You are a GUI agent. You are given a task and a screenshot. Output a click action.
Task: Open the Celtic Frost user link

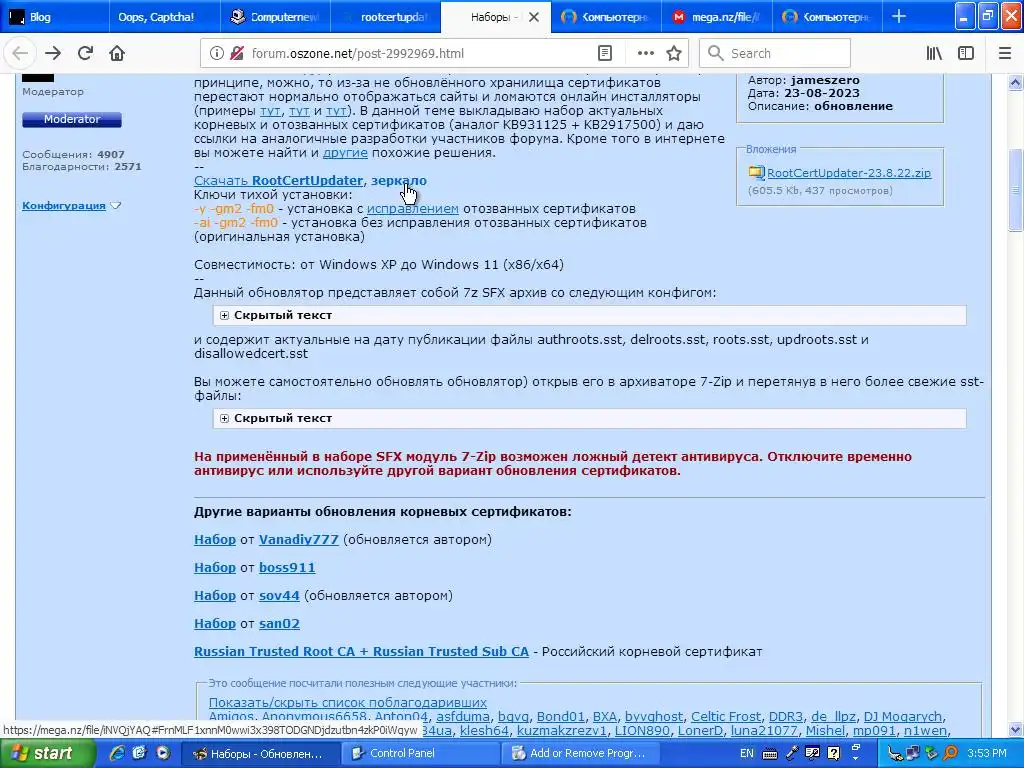(726, 717)
